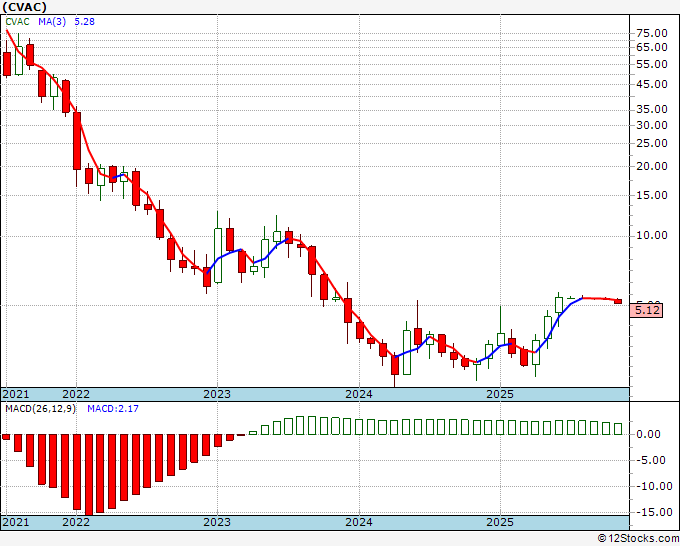Screen dimensions: 680x546
Task: Click the 2024 marker on price timeline
Action: 359,394
